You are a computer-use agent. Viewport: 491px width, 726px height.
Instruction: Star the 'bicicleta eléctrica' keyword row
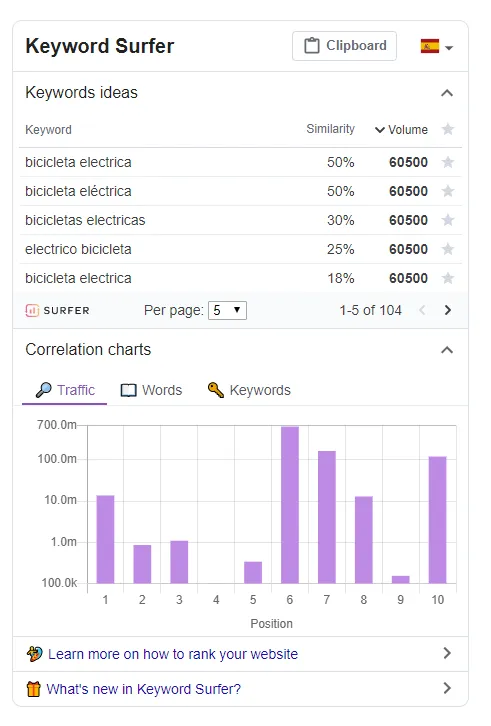tap(447, 191)
